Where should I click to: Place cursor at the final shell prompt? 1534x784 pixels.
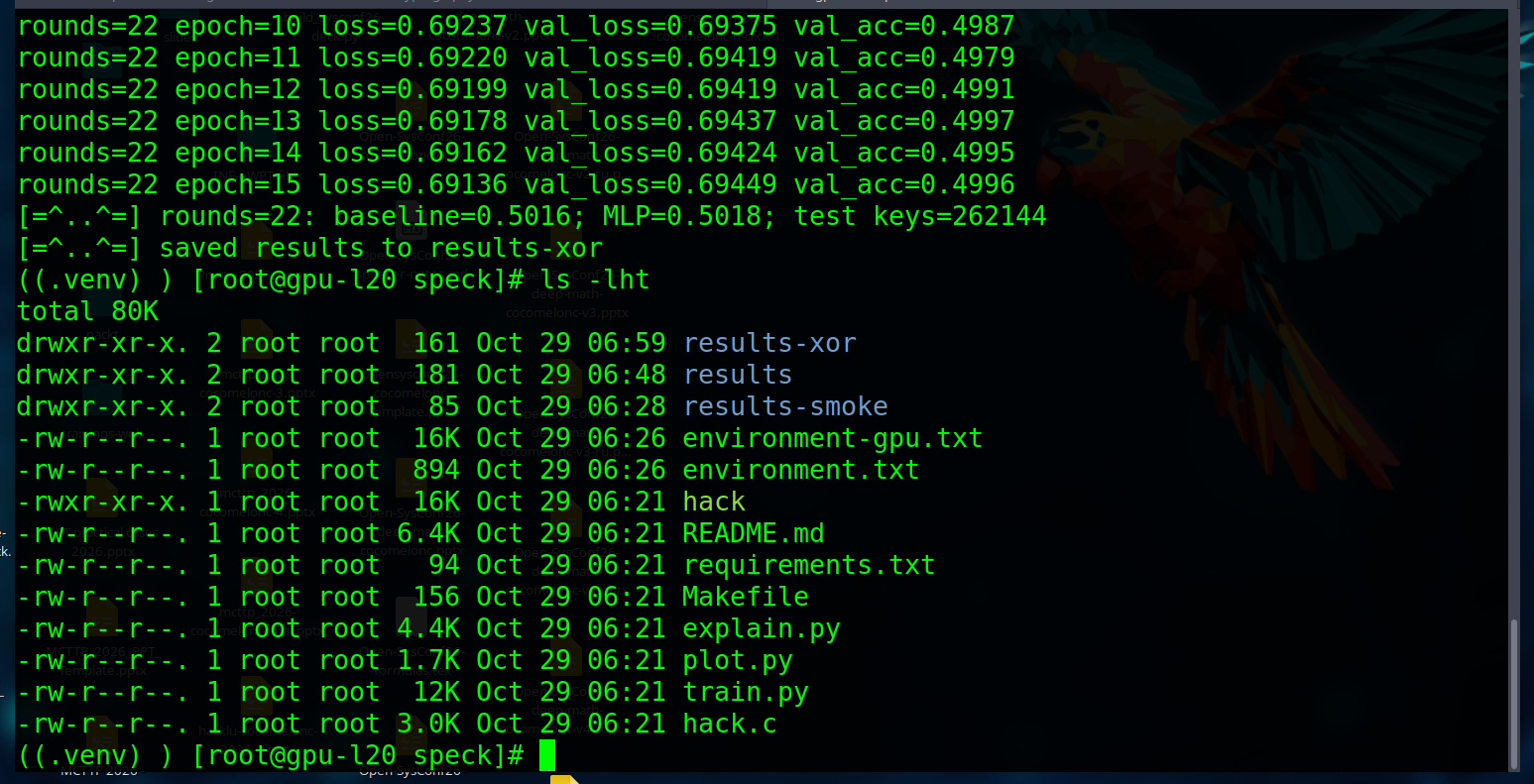(547, 756)
